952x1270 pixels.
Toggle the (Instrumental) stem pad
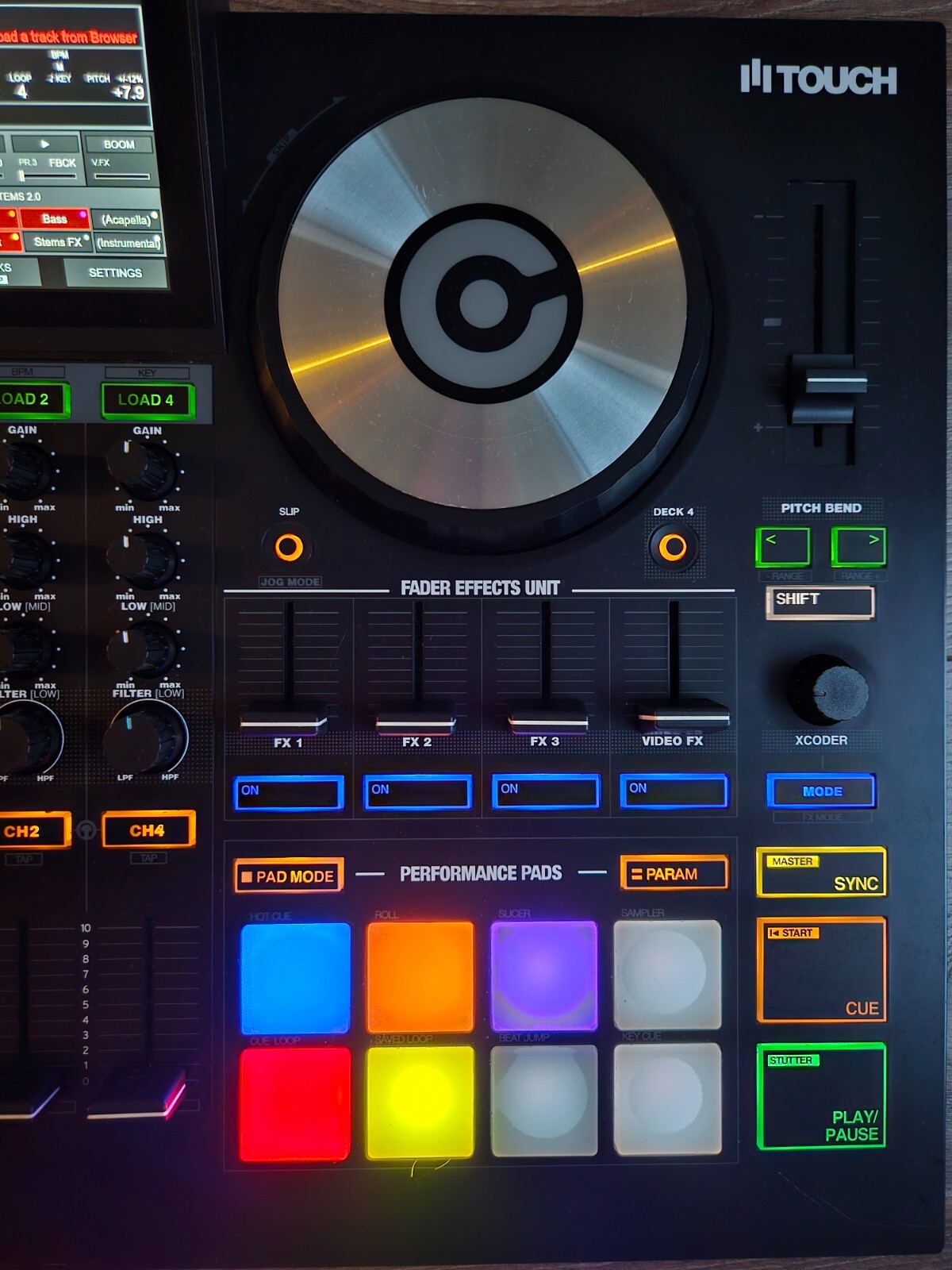tap(129, 243)
